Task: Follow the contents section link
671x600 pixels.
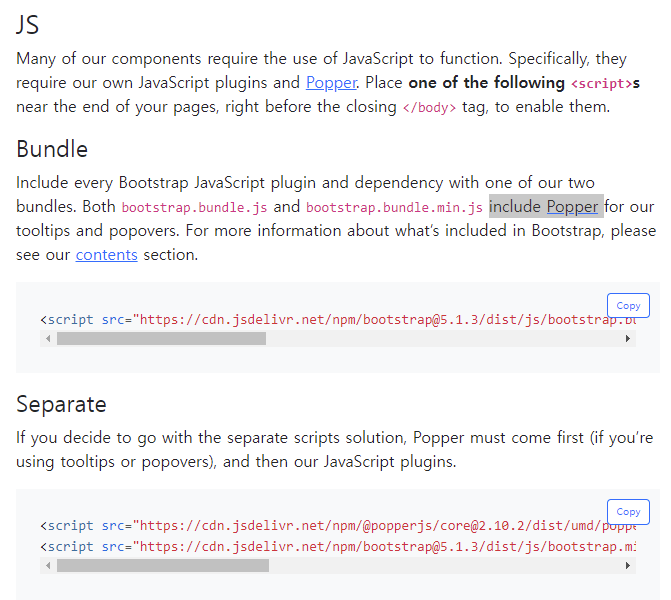Action: coord(107,255)
